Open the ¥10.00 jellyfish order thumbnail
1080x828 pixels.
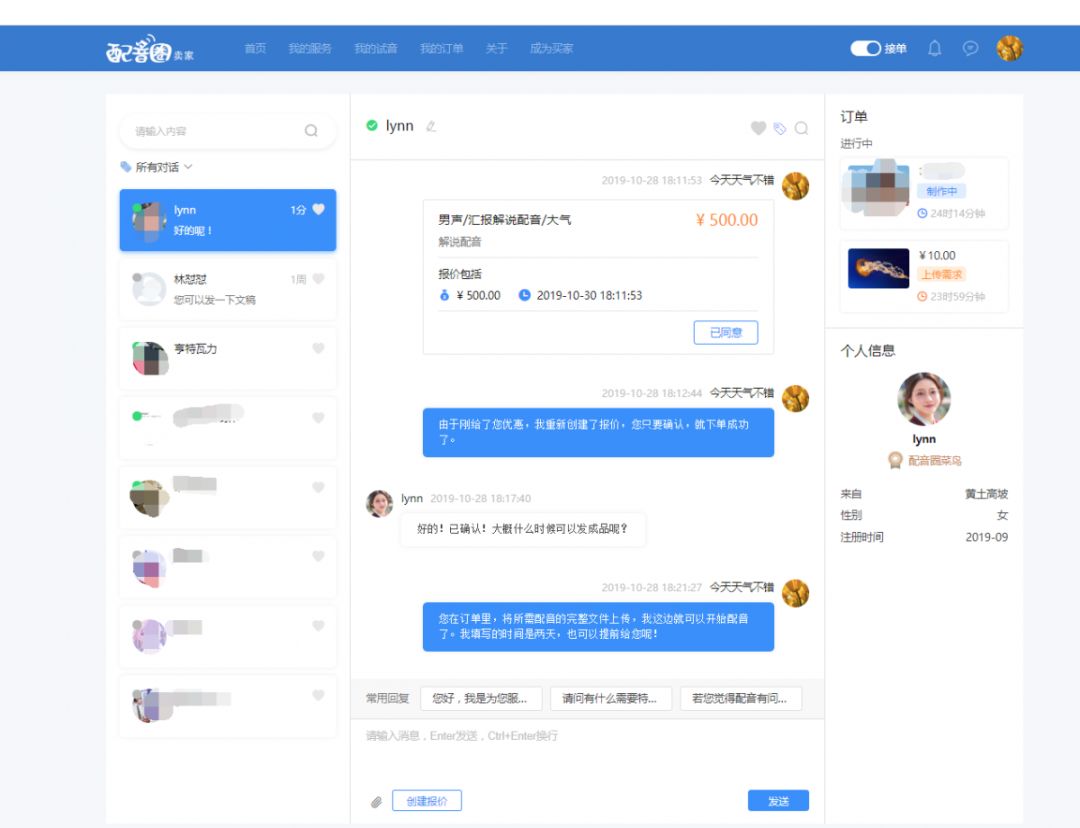point(878,268)
